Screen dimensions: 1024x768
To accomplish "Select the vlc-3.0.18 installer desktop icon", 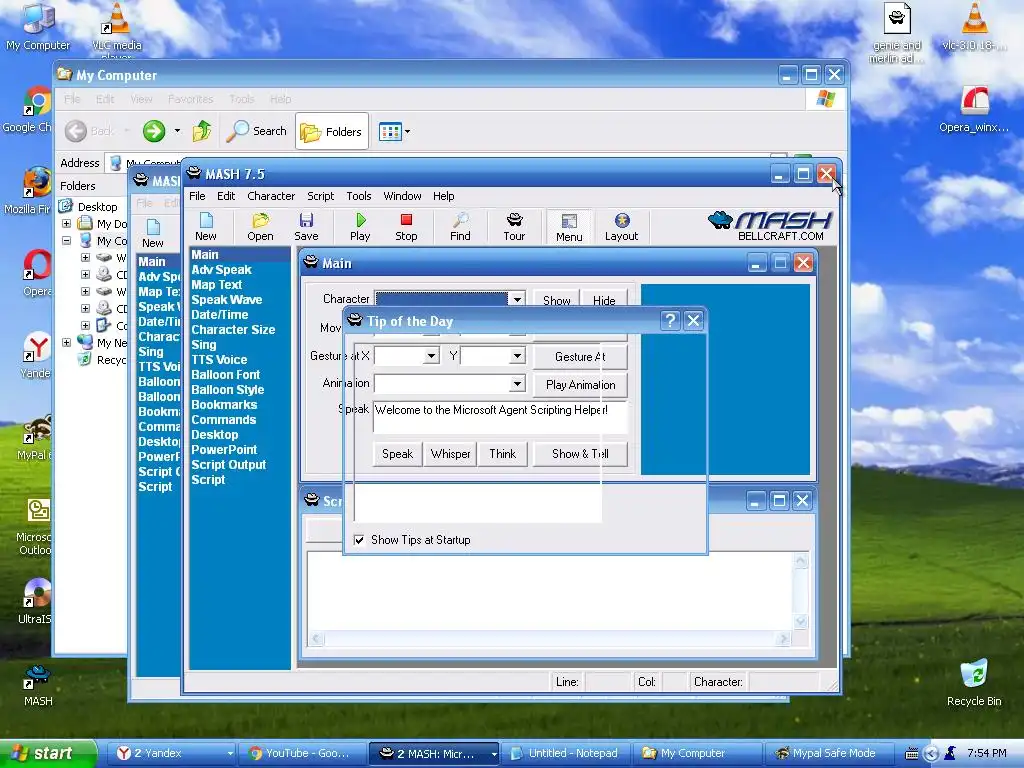I will (x=974, y=26).
